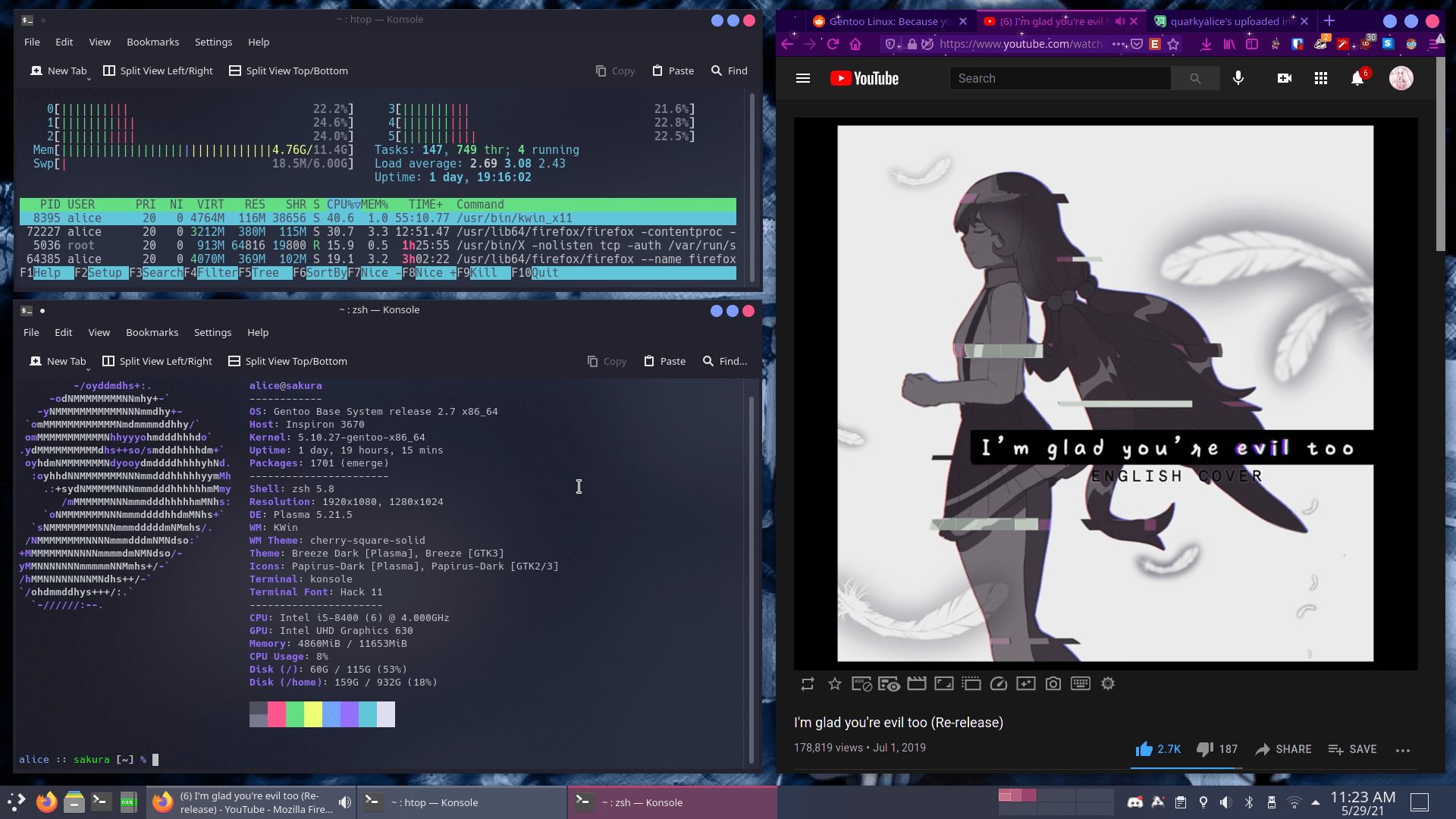Image resolution: width=1456 pixels, height=819 pixels.
Task: Open the YouTube hamburger guide menu
Action: [803, 78]
